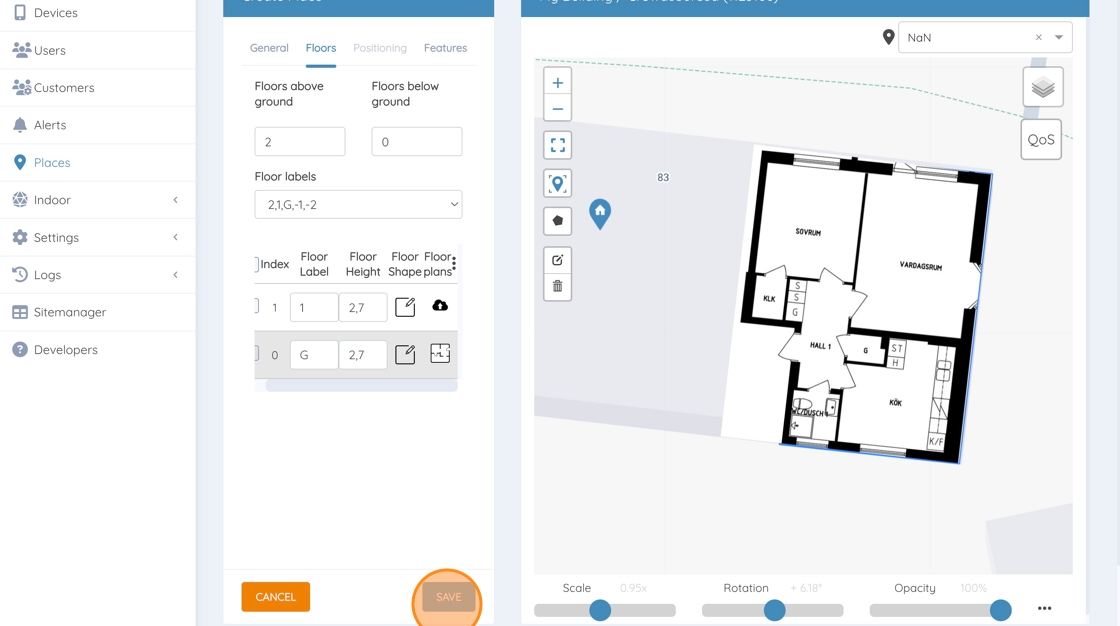
Task: Open table column options menu
Action: (454, 264)
